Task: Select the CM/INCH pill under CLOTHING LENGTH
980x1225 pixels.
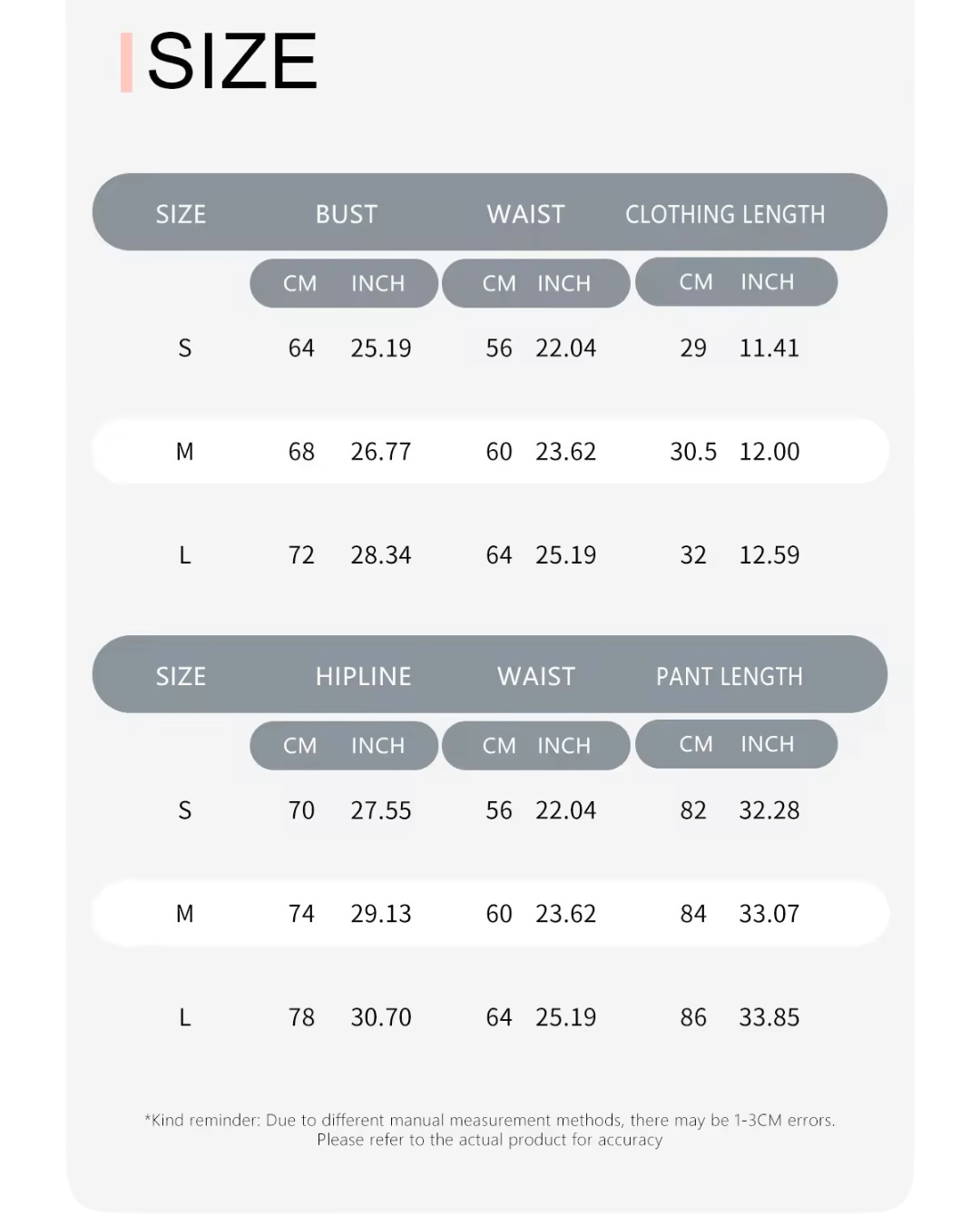Action: click(736, 281)
